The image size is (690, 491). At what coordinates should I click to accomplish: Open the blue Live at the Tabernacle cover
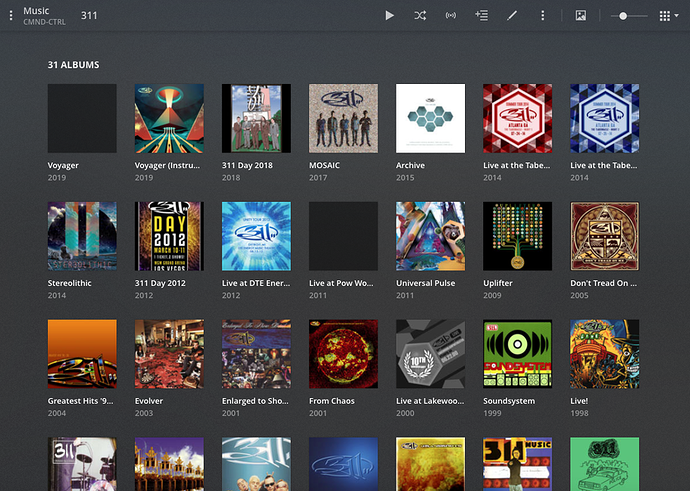pos(605,118)
